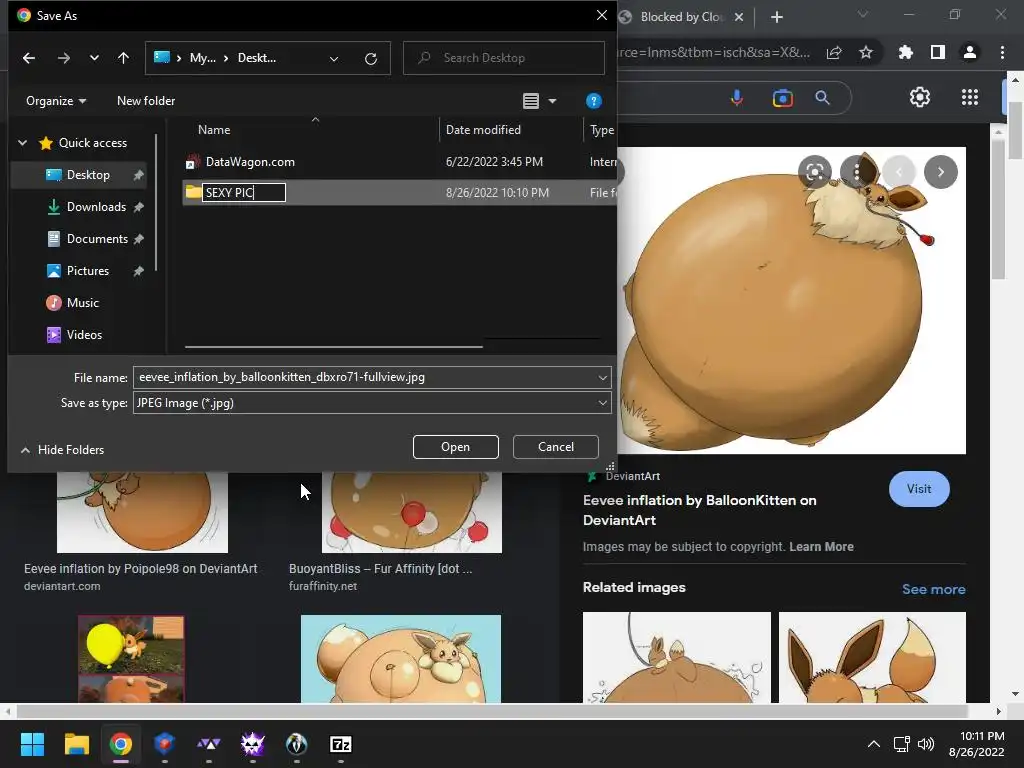Go up one folder level
Viewport: 1024px width, 768px height.
123,58
